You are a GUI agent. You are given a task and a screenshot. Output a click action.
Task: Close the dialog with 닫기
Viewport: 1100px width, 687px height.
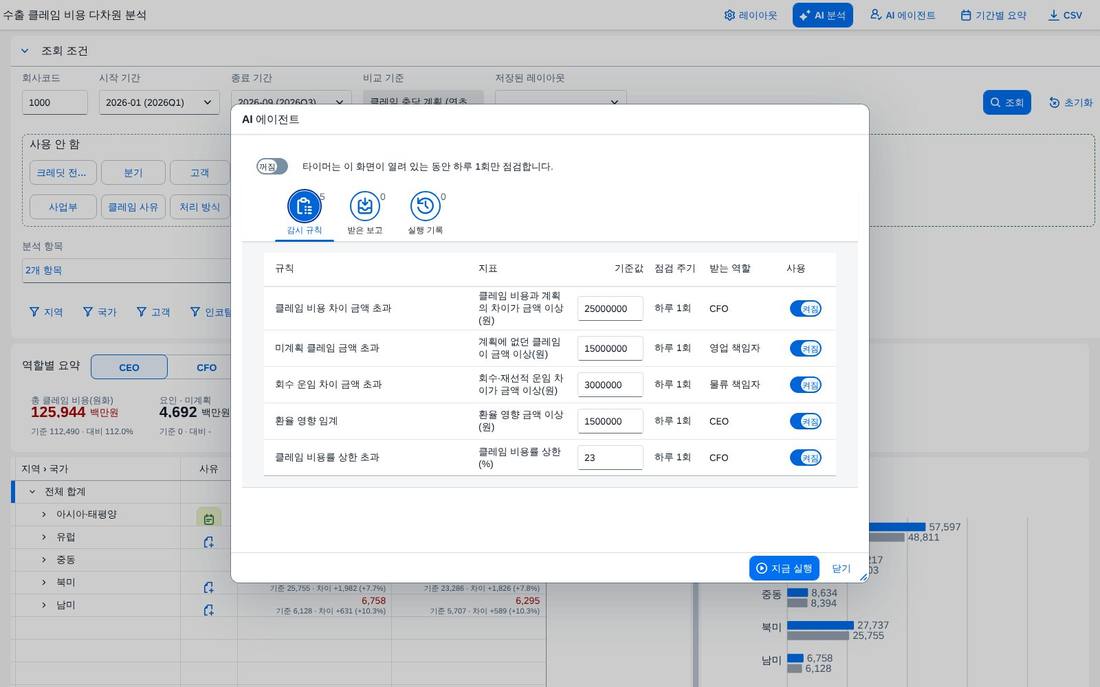point(841,568)
